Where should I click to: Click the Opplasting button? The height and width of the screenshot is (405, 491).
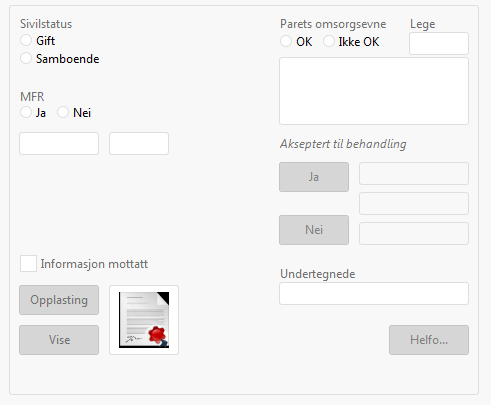tap(59, 300)
